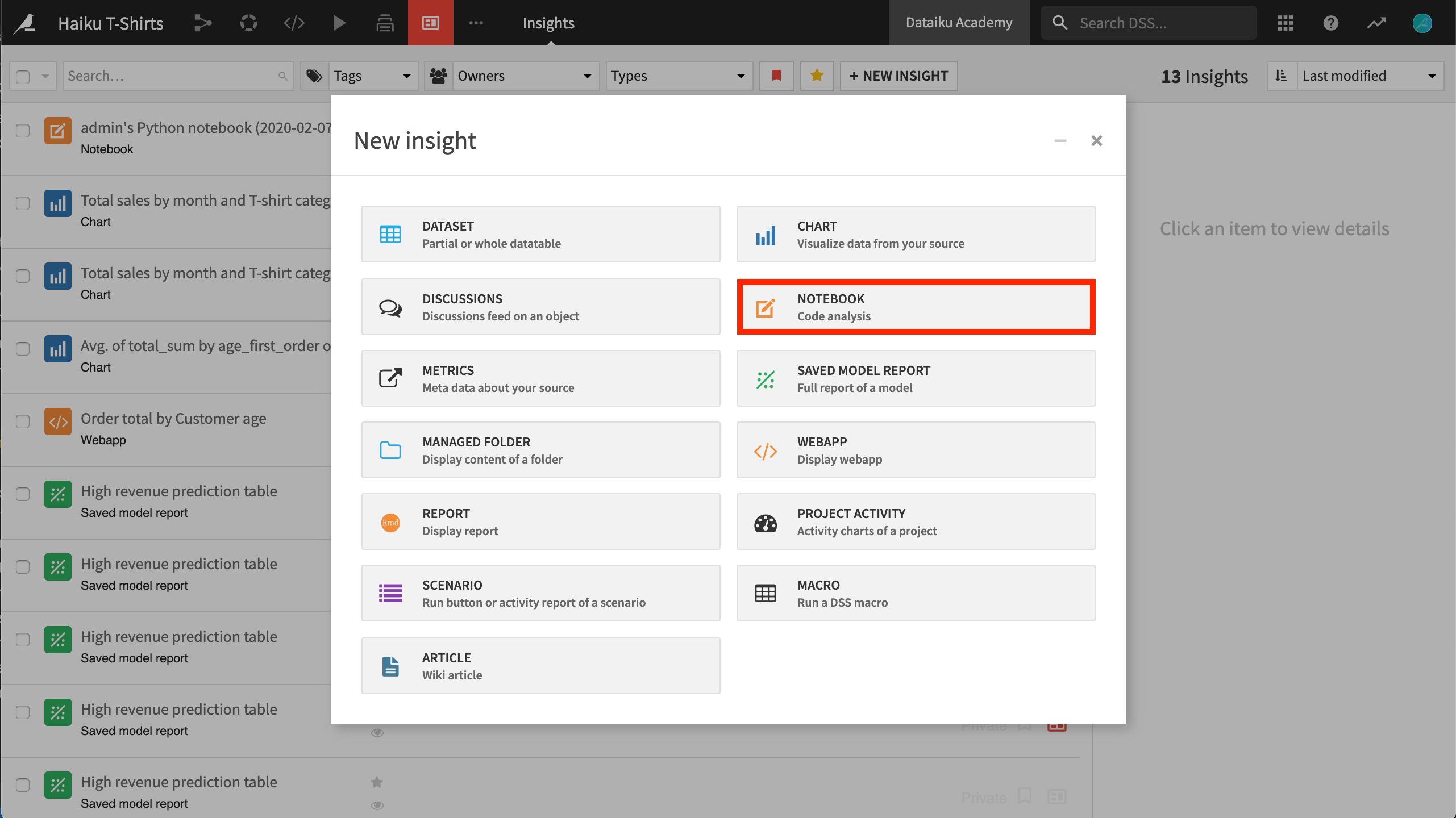Open the Insights tab in navbar
The height and width of the screenshot is (818, 1456).
[x=548, y=23]
